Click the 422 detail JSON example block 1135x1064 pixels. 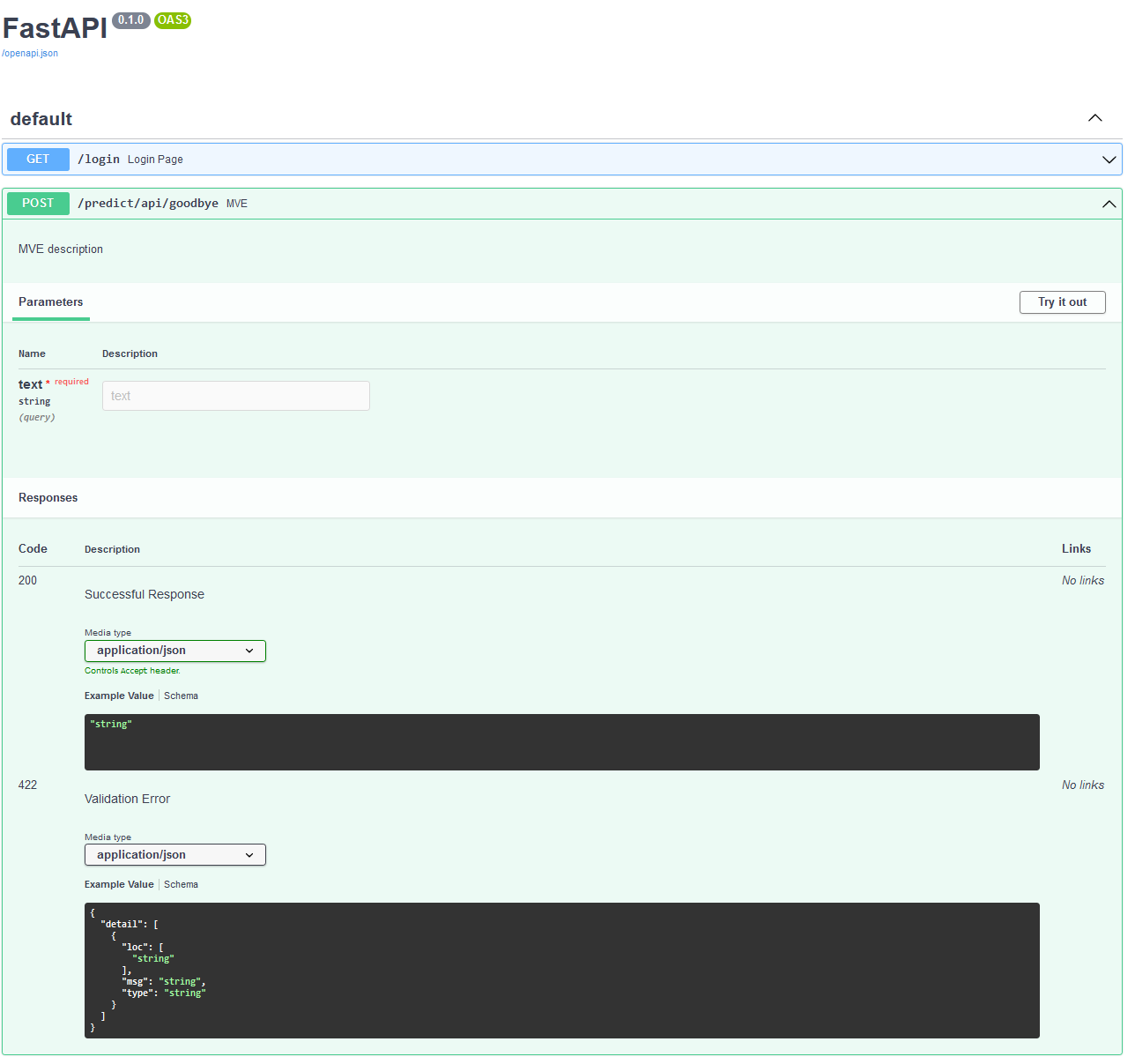(x=562, y=971)
